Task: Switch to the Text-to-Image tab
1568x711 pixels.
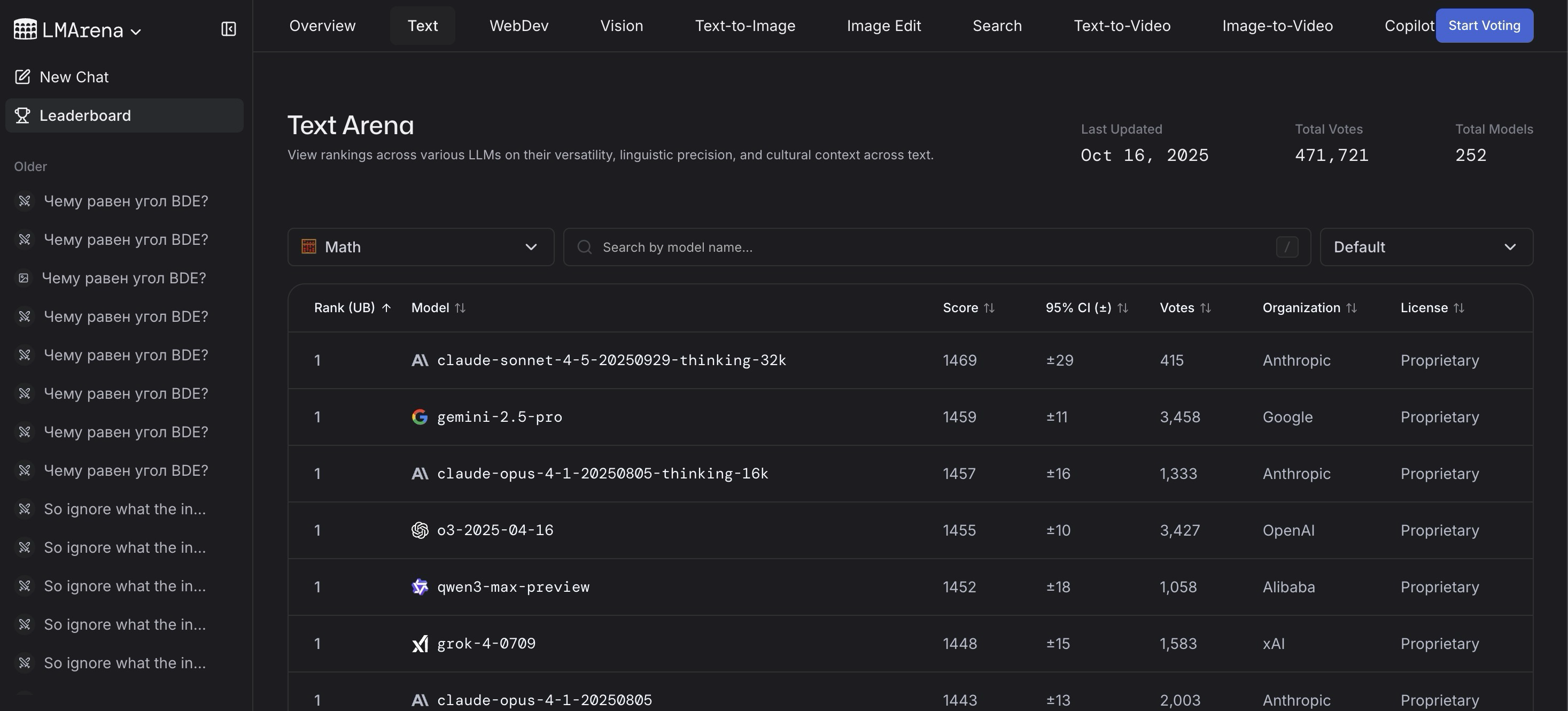Action: click(744, 26)
